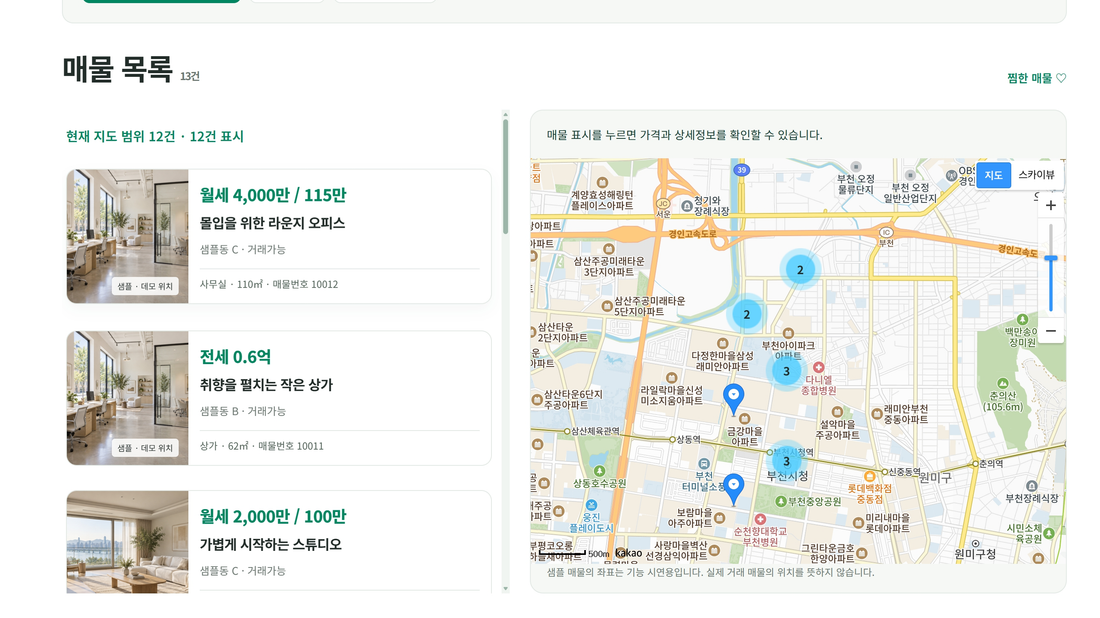Click 부천 IC marker on map
Screen dimensions: 1100x618
click(887, 232)
